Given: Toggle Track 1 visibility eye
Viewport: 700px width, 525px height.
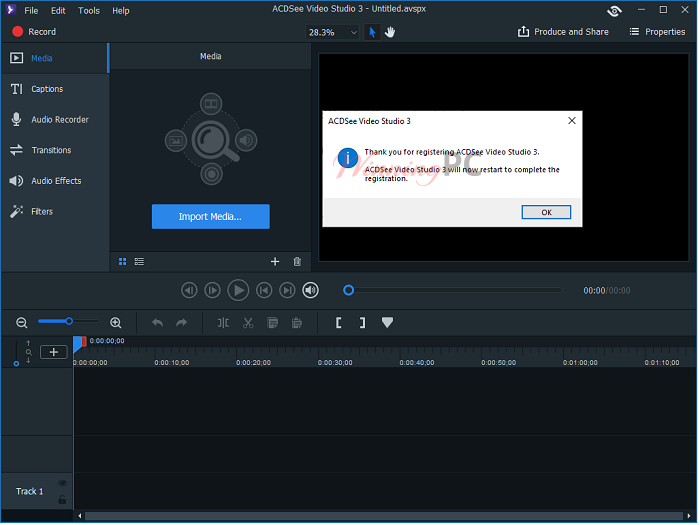Looking at the screenshot, I should [x=62, y=484].
